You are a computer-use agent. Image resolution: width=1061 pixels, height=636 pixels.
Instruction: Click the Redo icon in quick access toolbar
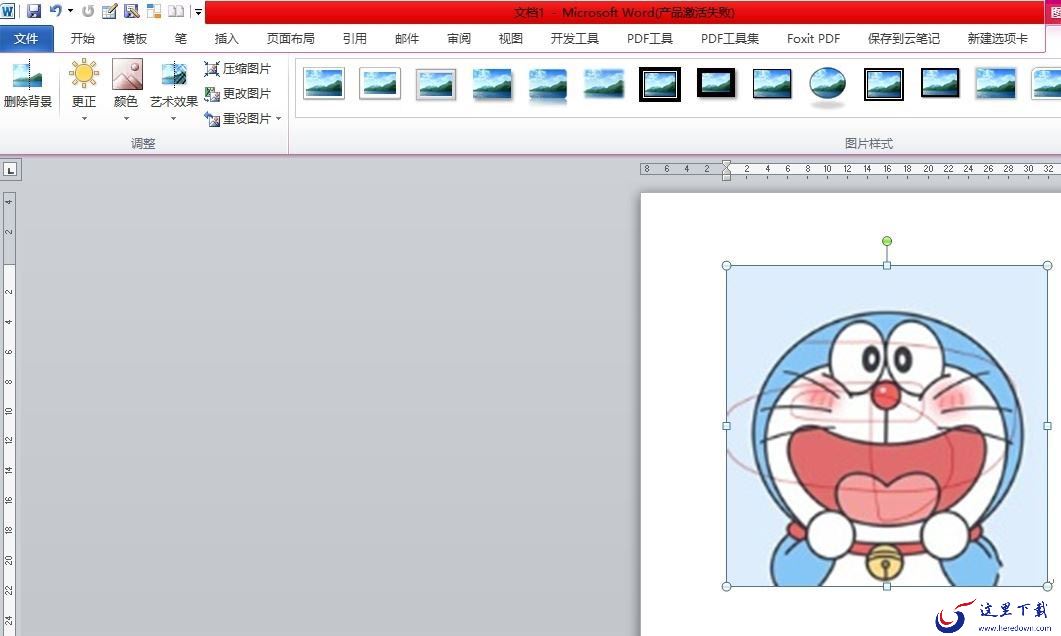[88, 11]
